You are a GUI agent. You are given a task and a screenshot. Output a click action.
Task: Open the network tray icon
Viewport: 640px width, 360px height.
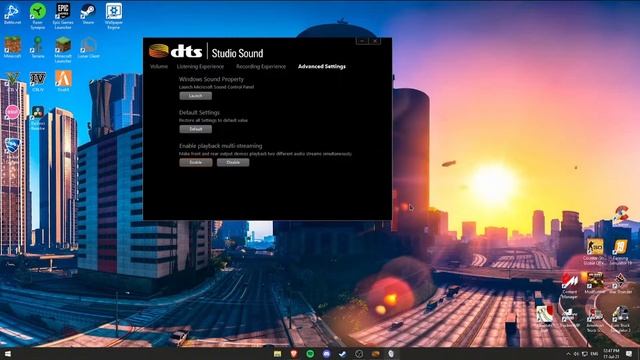click(x=584, y=354)
